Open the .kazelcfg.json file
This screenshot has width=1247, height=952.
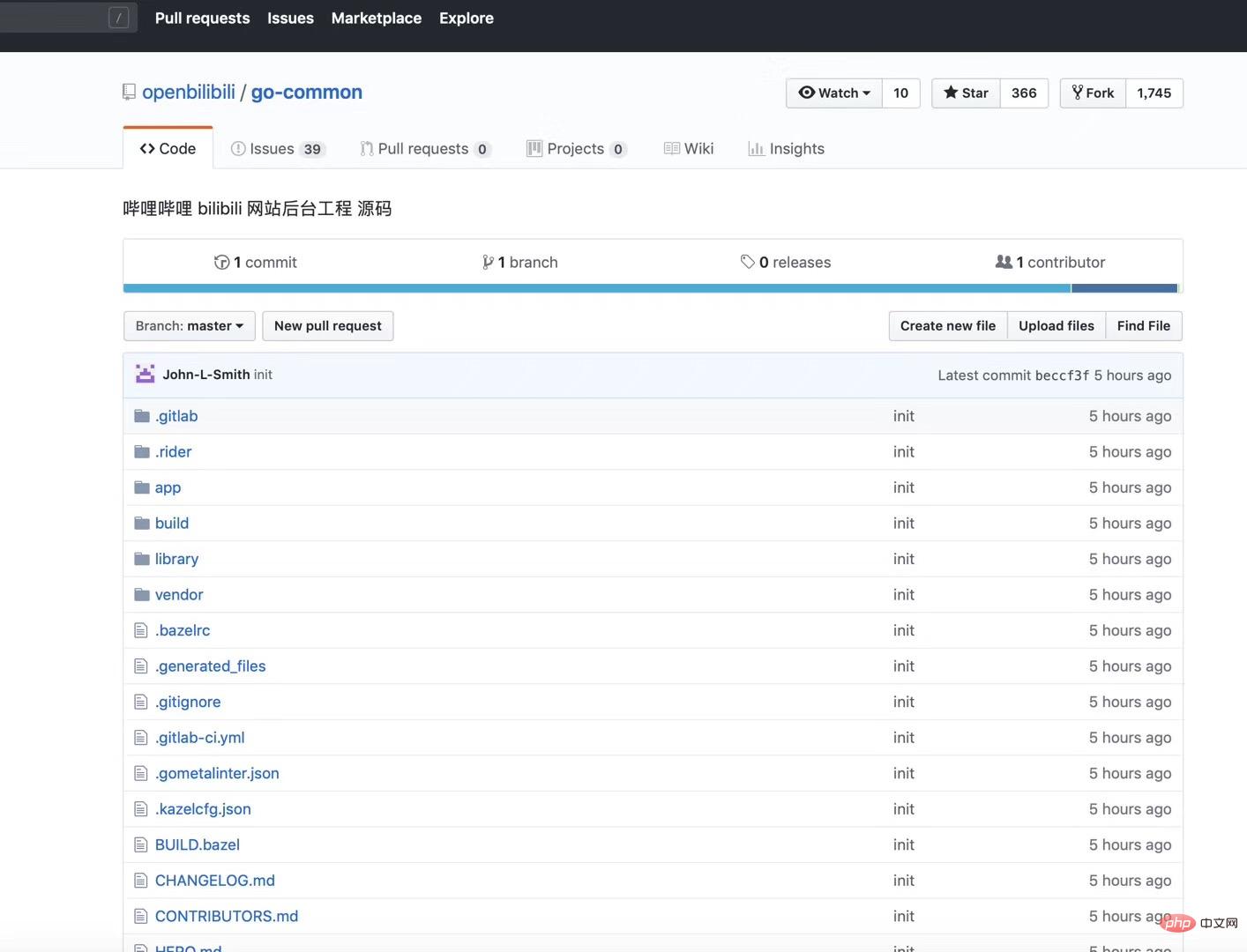click(203, 809)
